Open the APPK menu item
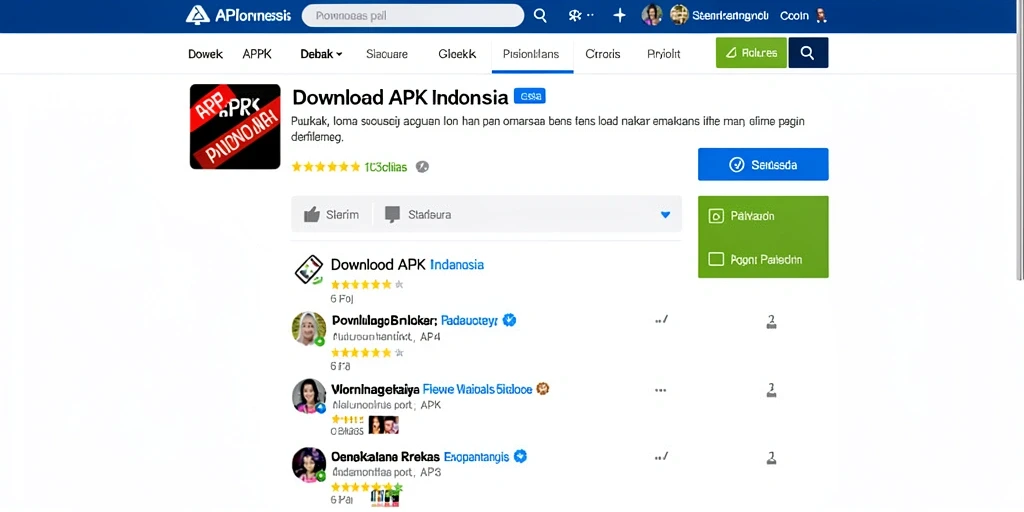 pos(257,54)
